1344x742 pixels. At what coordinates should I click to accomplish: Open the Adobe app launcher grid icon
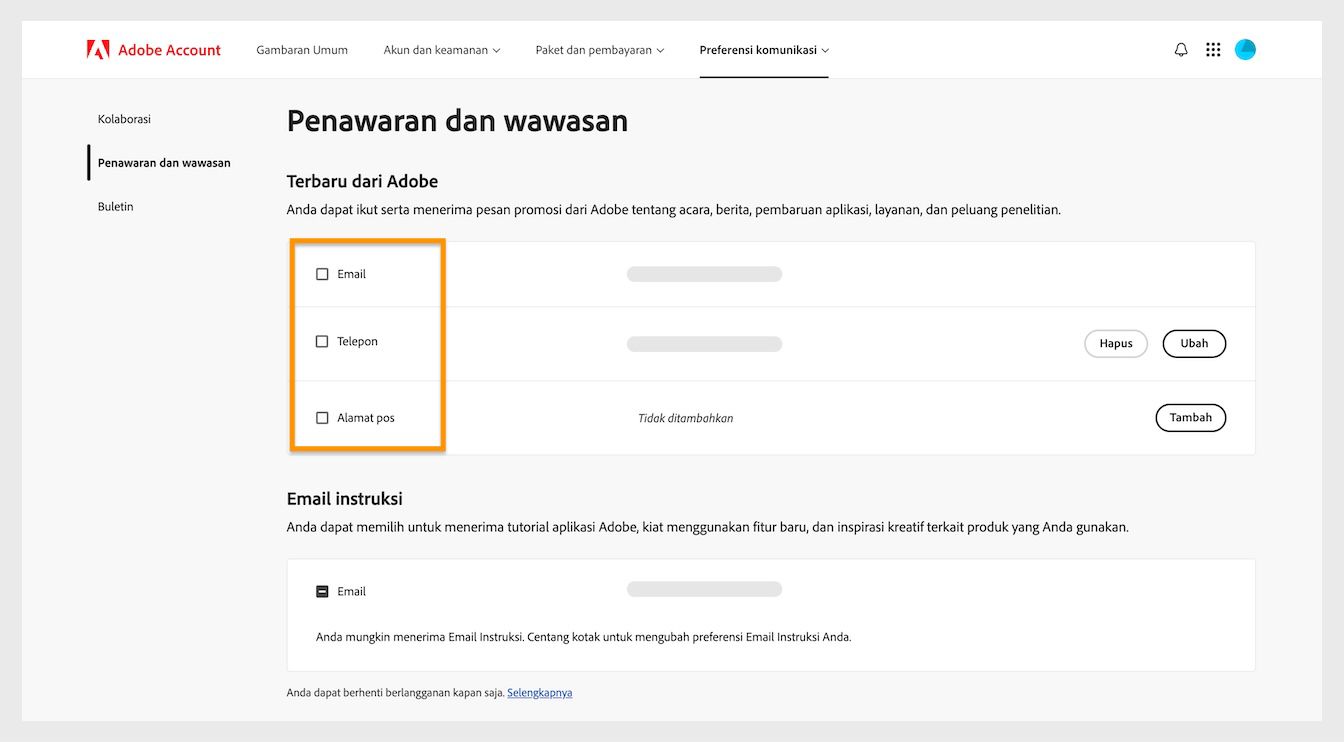click(1213, 48)
